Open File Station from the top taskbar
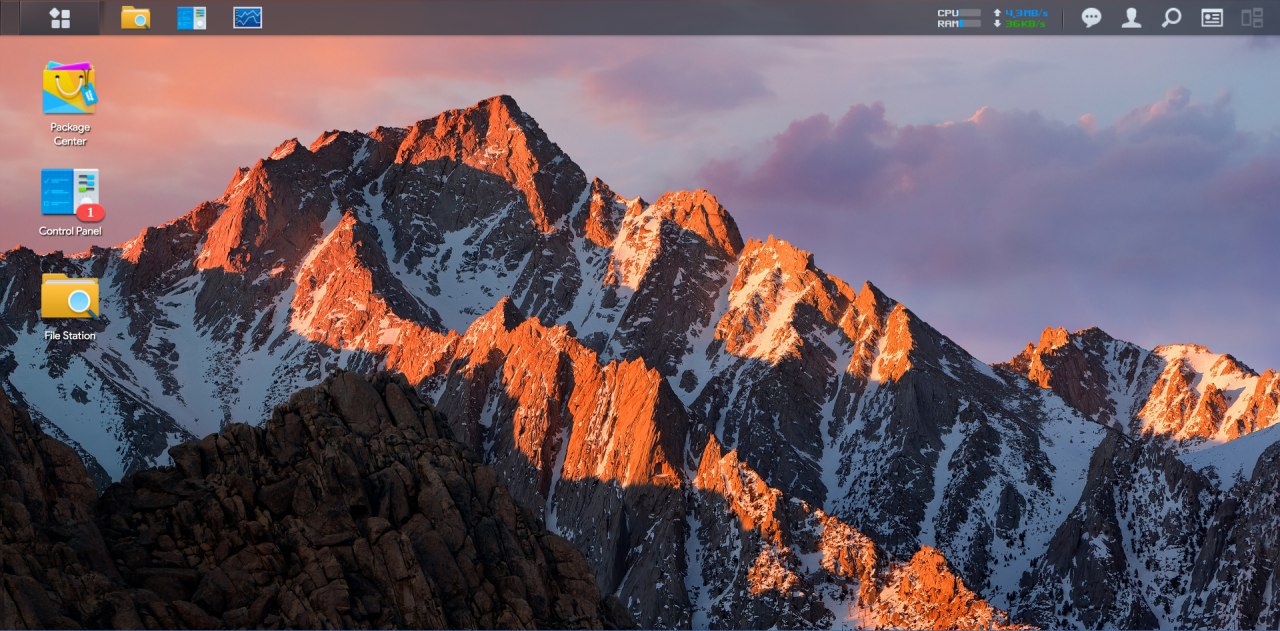The width and height of the screenshot is (1280, 631). (135, 18)
